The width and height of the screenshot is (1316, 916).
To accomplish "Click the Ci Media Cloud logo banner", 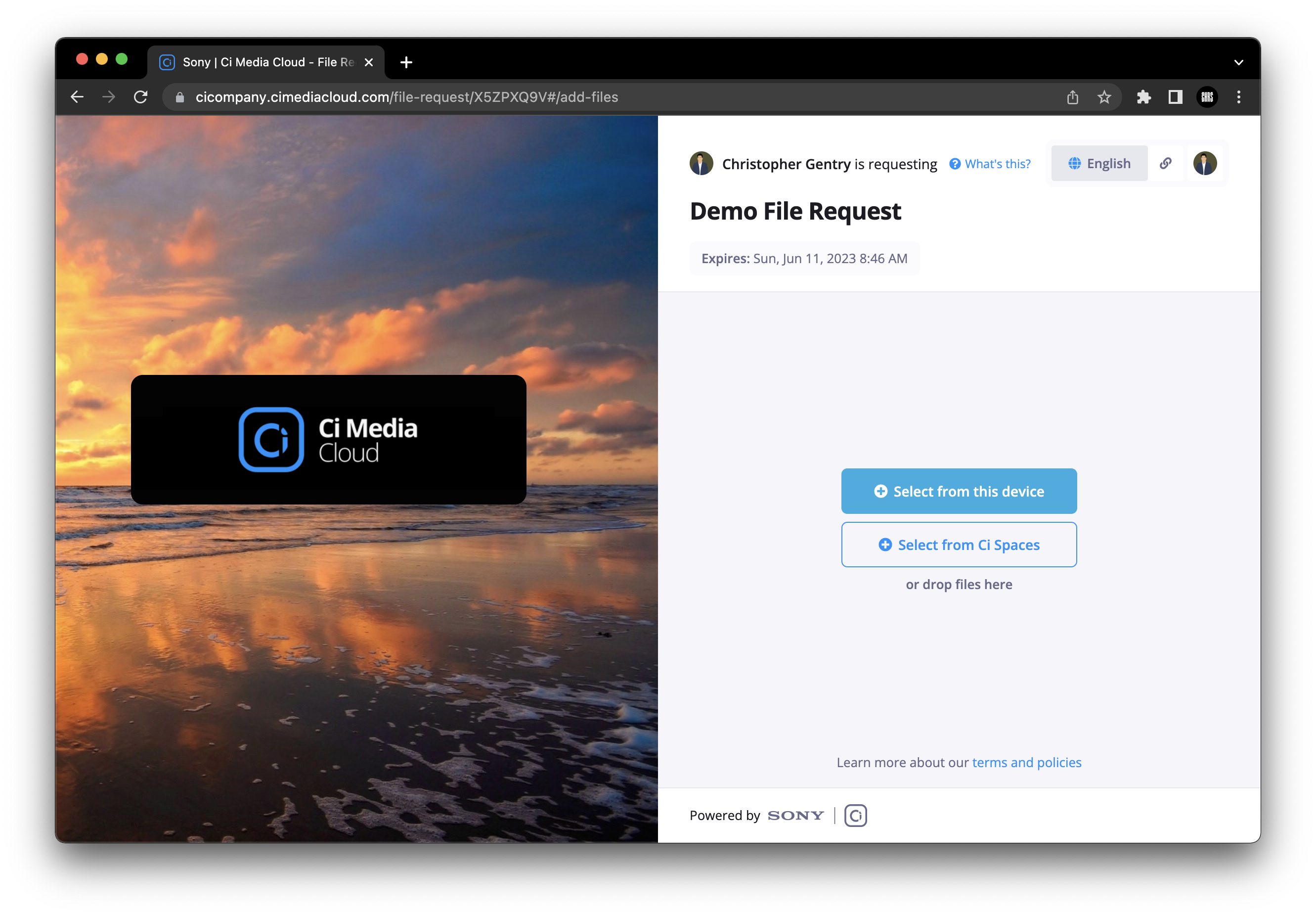I will (328, 440).
